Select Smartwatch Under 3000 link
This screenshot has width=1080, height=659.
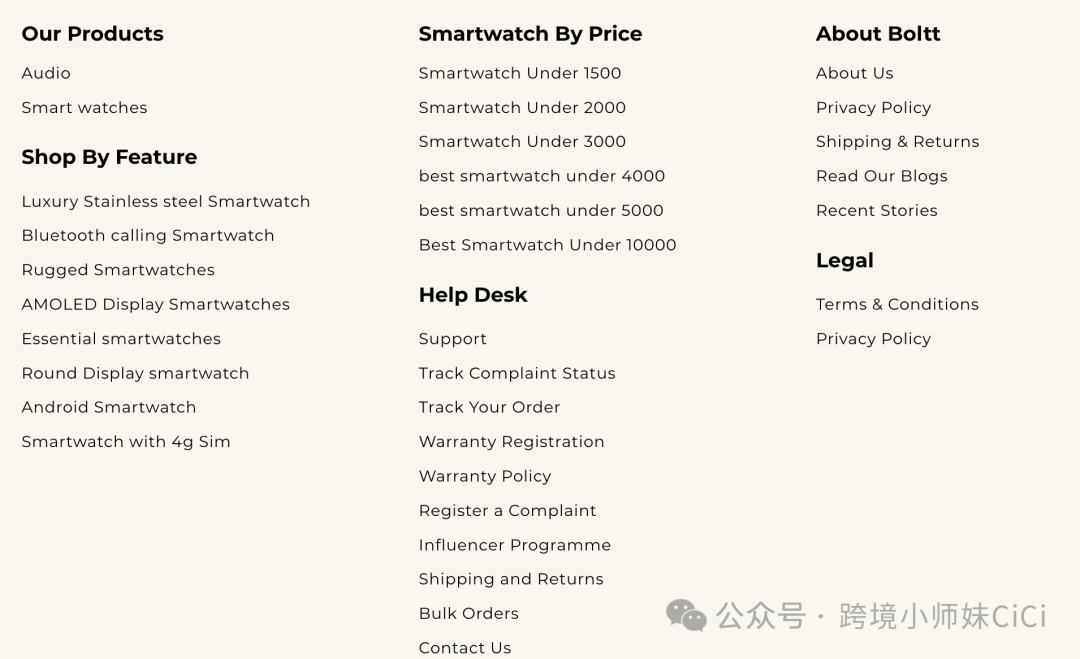coord(522,141)
